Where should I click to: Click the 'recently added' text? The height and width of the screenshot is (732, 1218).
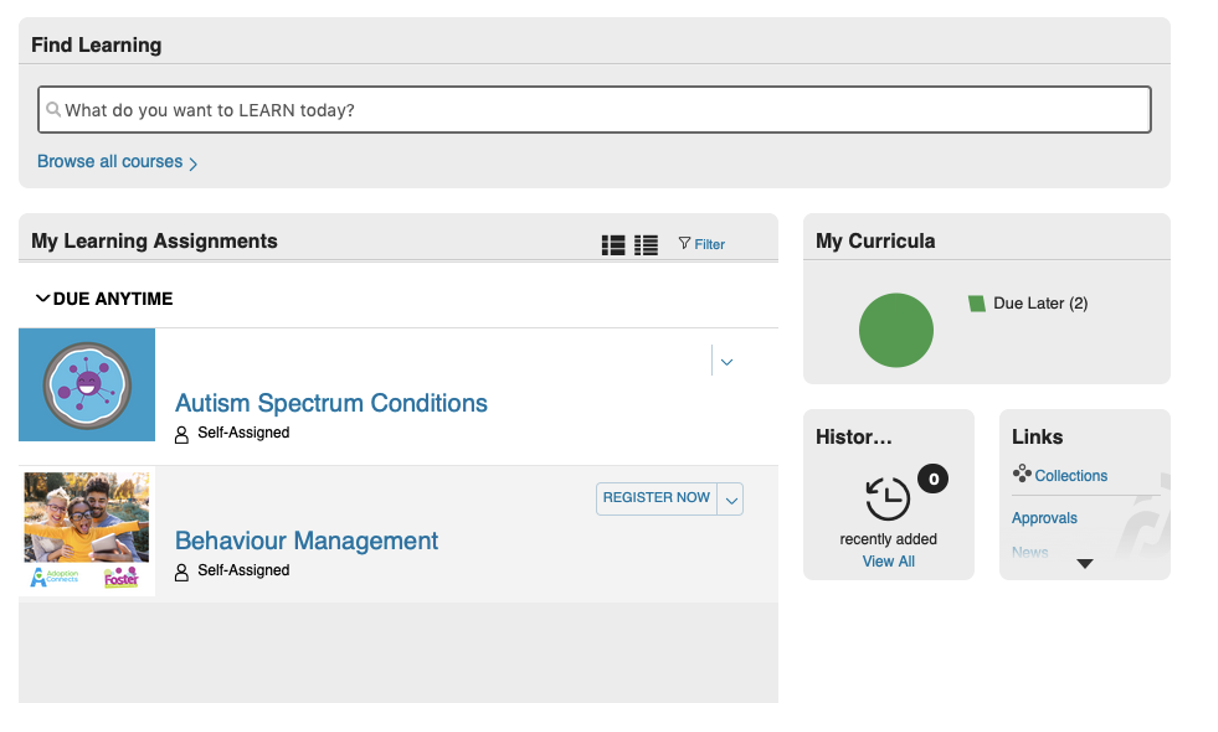point(888,539)
